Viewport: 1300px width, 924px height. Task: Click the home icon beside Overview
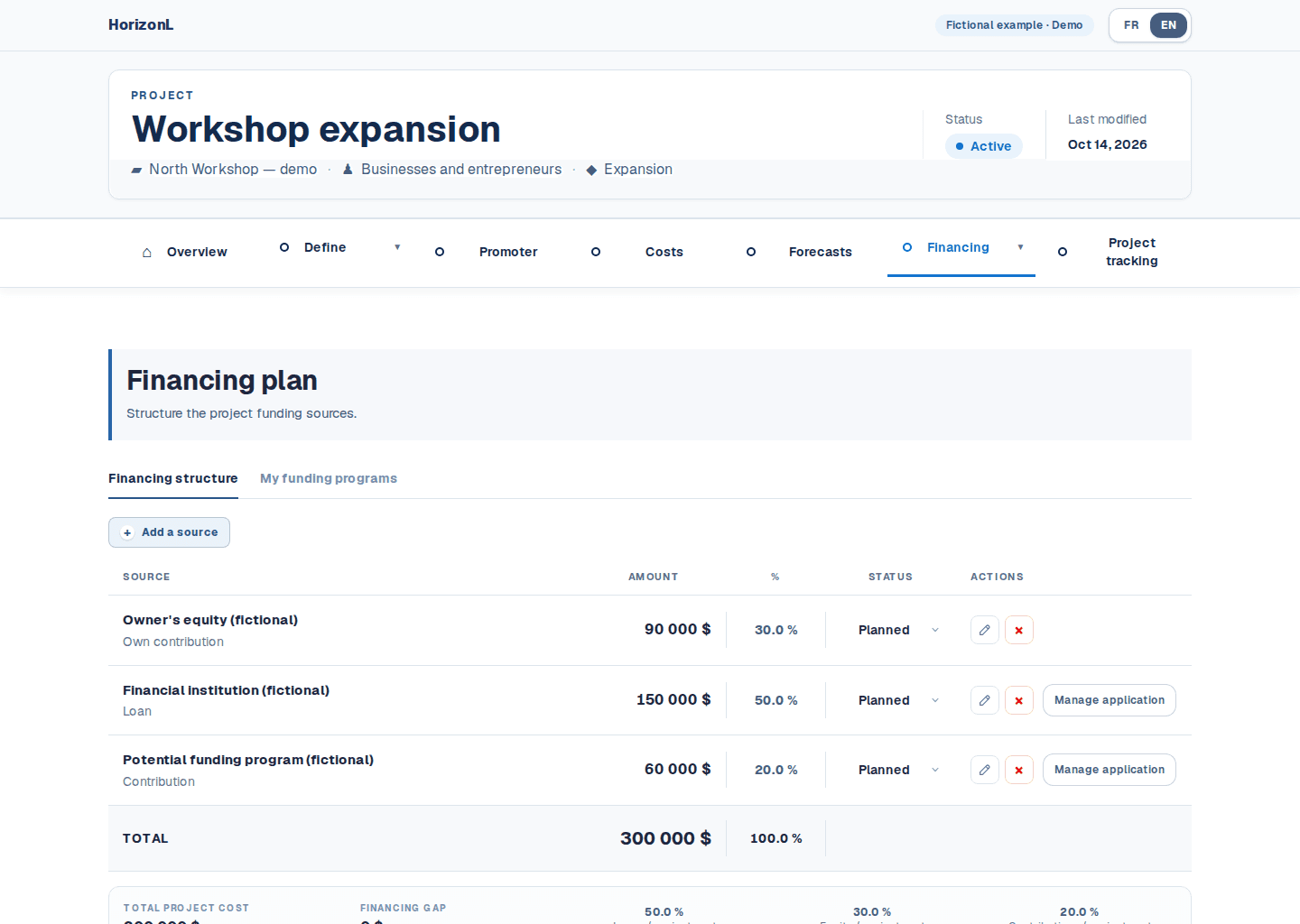tap(147, 253)
